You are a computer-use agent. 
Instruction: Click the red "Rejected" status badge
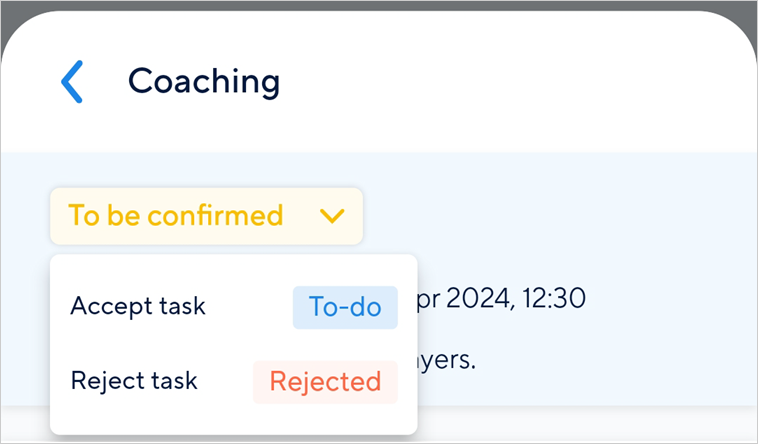tap(325, 382)
